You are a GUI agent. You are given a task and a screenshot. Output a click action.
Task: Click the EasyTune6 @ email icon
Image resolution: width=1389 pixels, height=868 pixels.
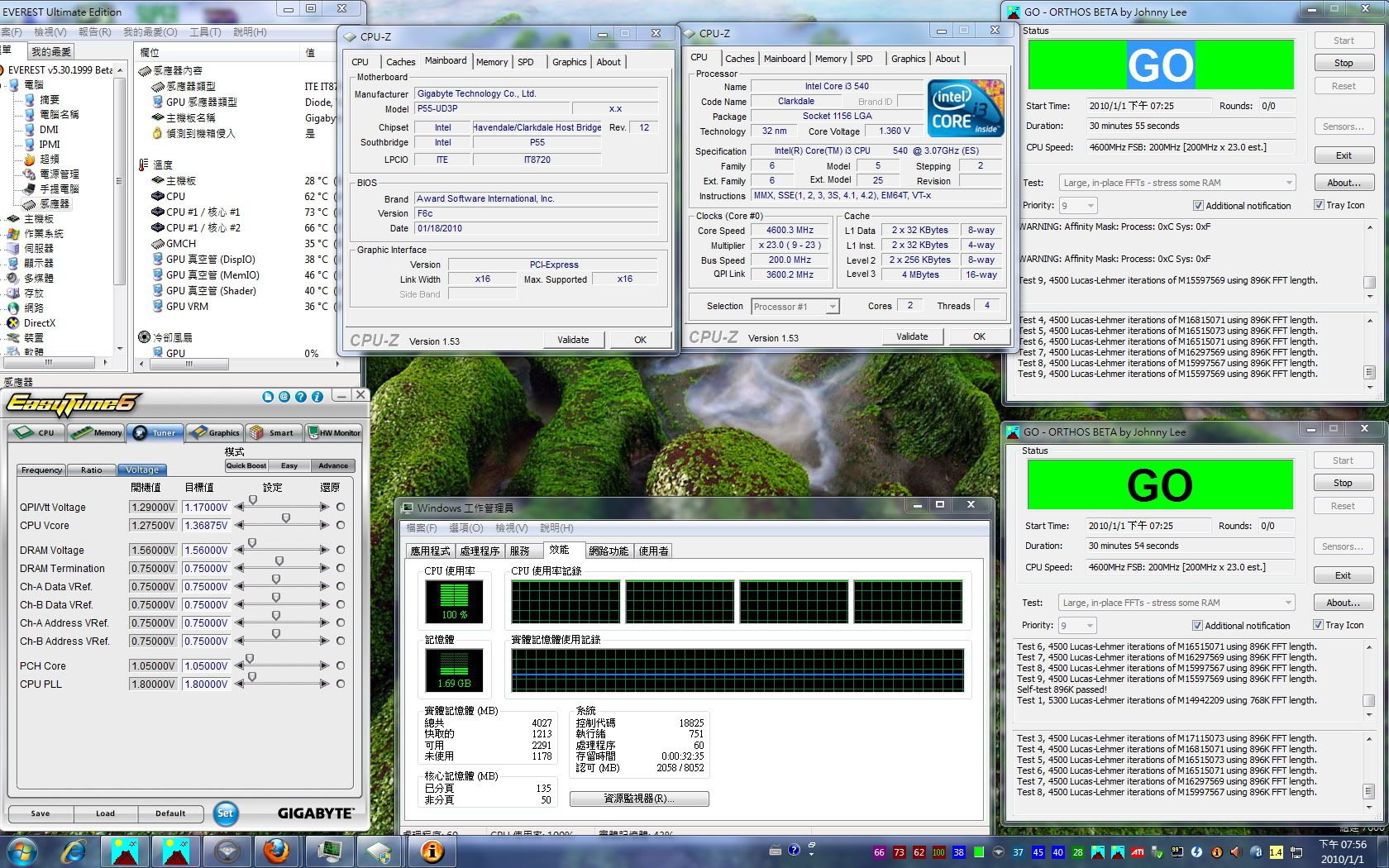tap(284, 397)
